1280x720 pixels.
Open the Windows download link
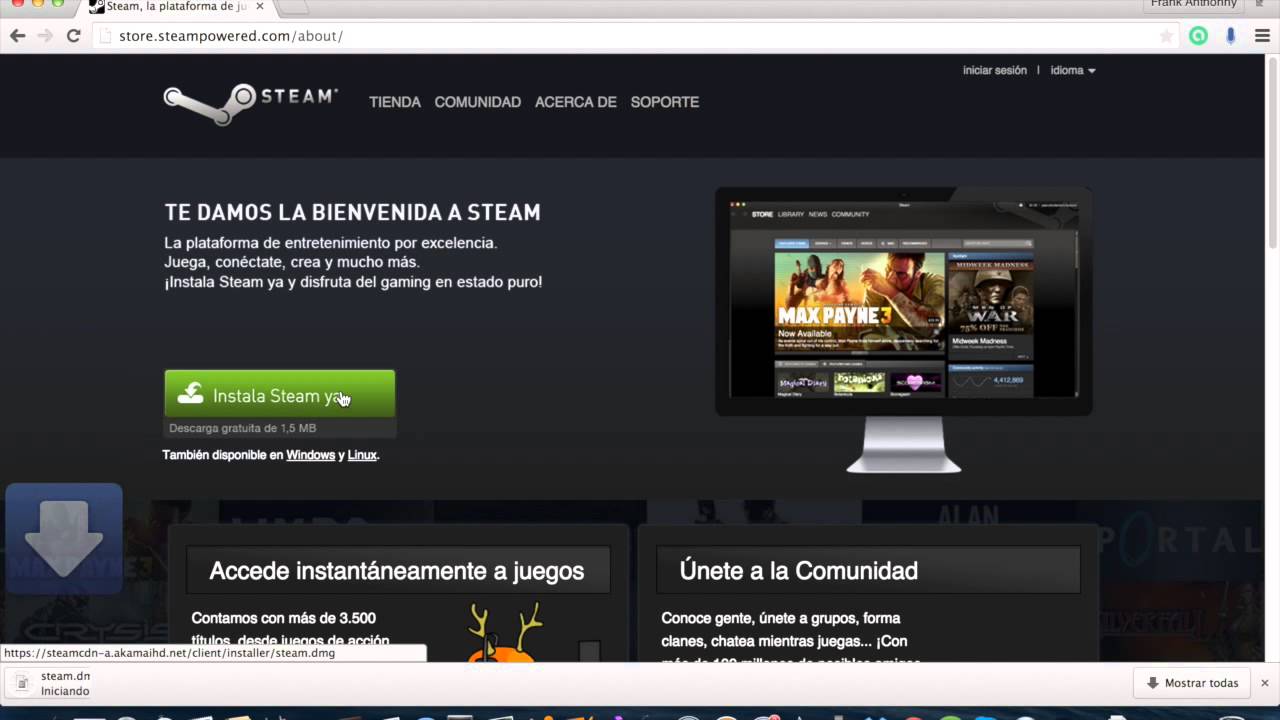coord(311,455)
